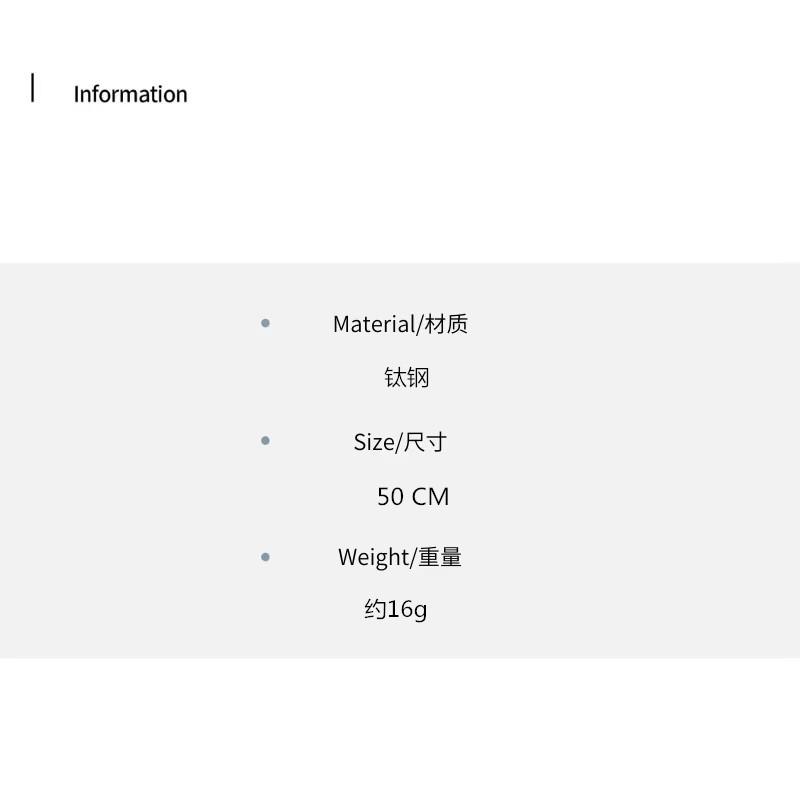Click the Chinese characters 材质
Screen dimensions: 800x800
pos(446,324)
